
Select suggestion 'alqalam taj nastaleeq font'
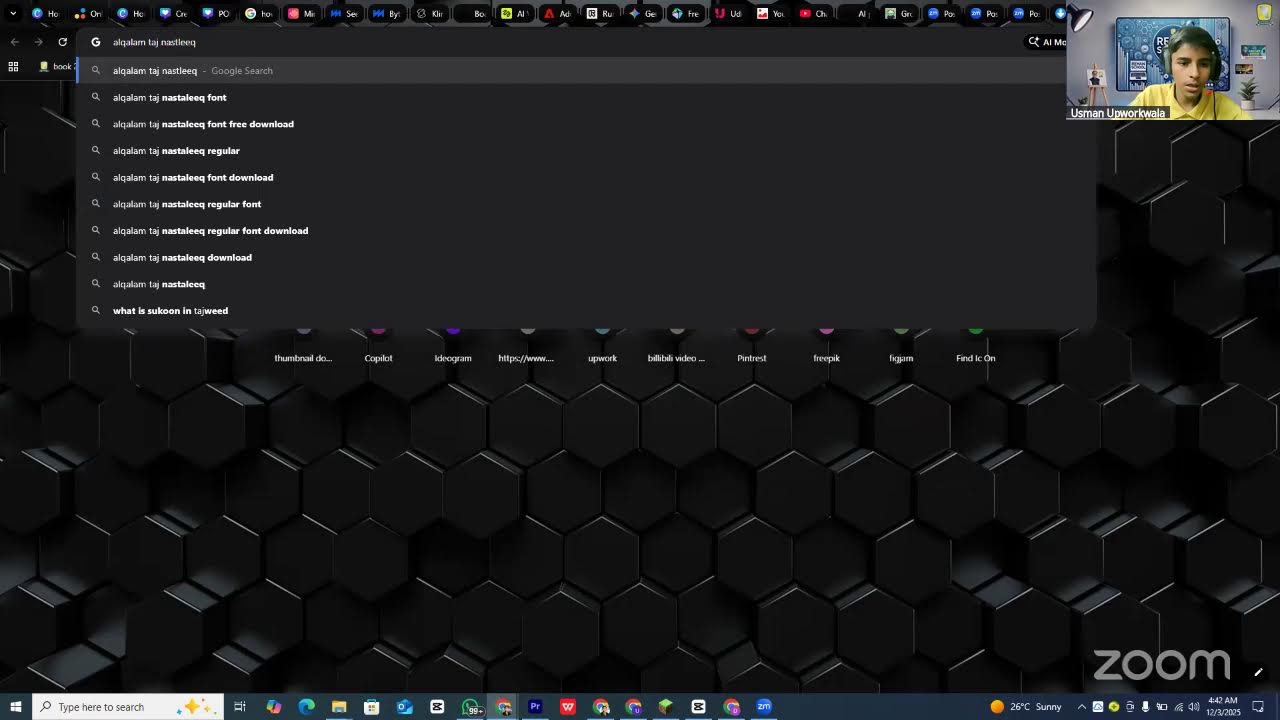(x=586, y=97)
